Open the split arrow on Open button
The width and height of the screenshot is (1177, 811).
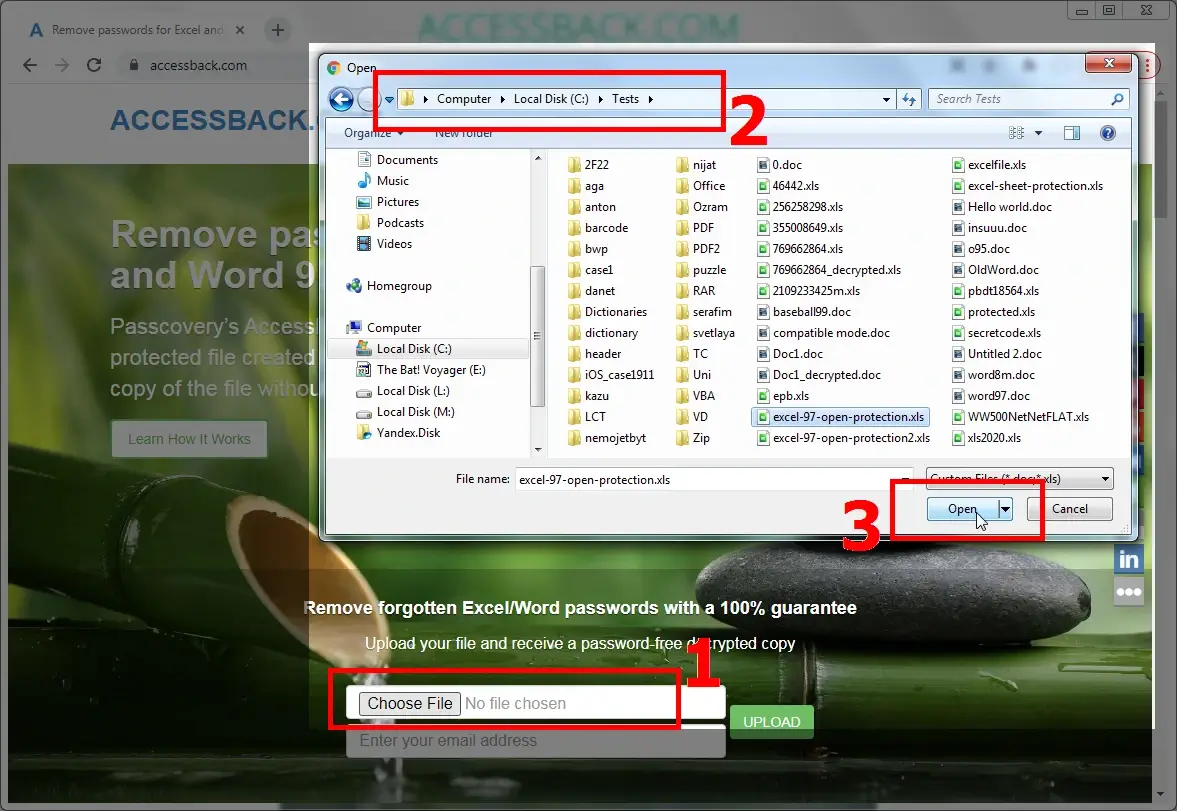[1005, 509]
